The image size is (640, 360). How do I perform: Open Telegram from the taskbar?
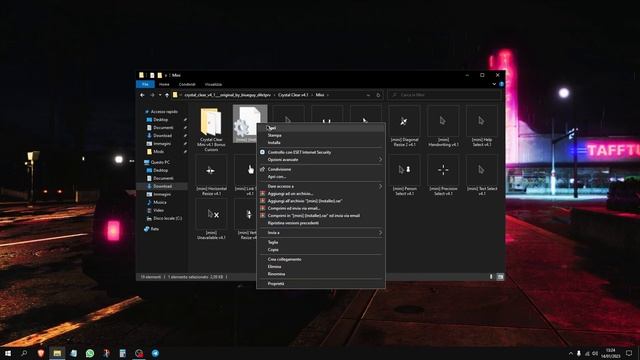156,353
